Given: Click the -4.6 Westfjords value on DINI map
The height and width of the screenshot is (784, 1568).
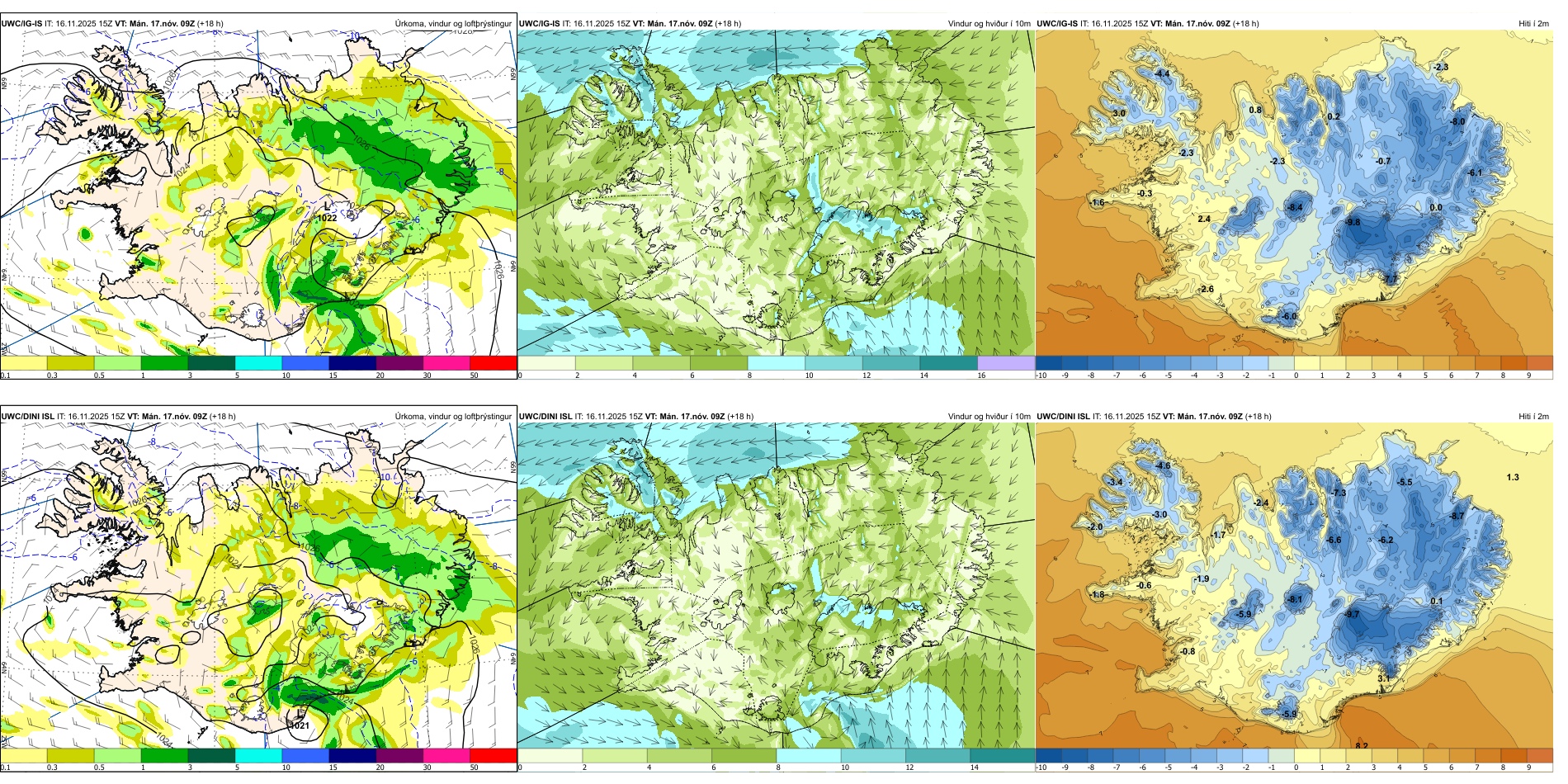Looking at the screenshot, I should (x=1163, y=466).
